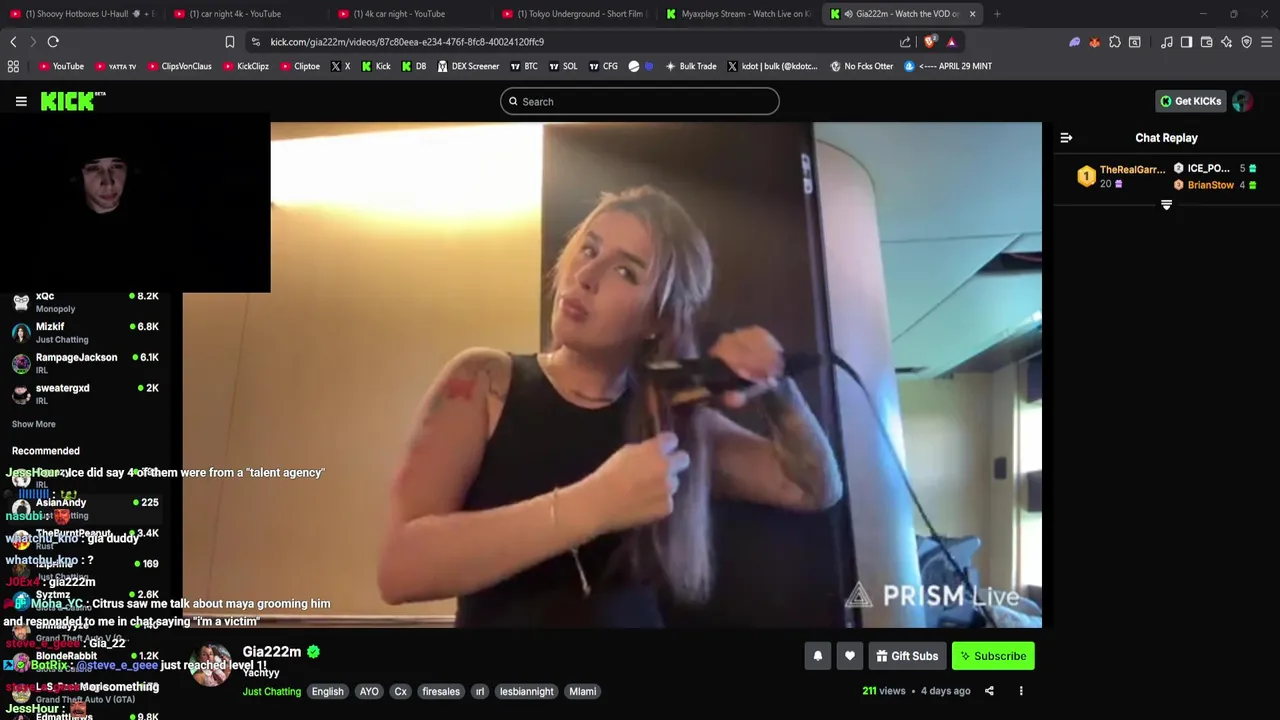Image resolution: width=1280 pixels, height=720 pixels.
Task: Select the lesbiannight tag
Action: 526,691
